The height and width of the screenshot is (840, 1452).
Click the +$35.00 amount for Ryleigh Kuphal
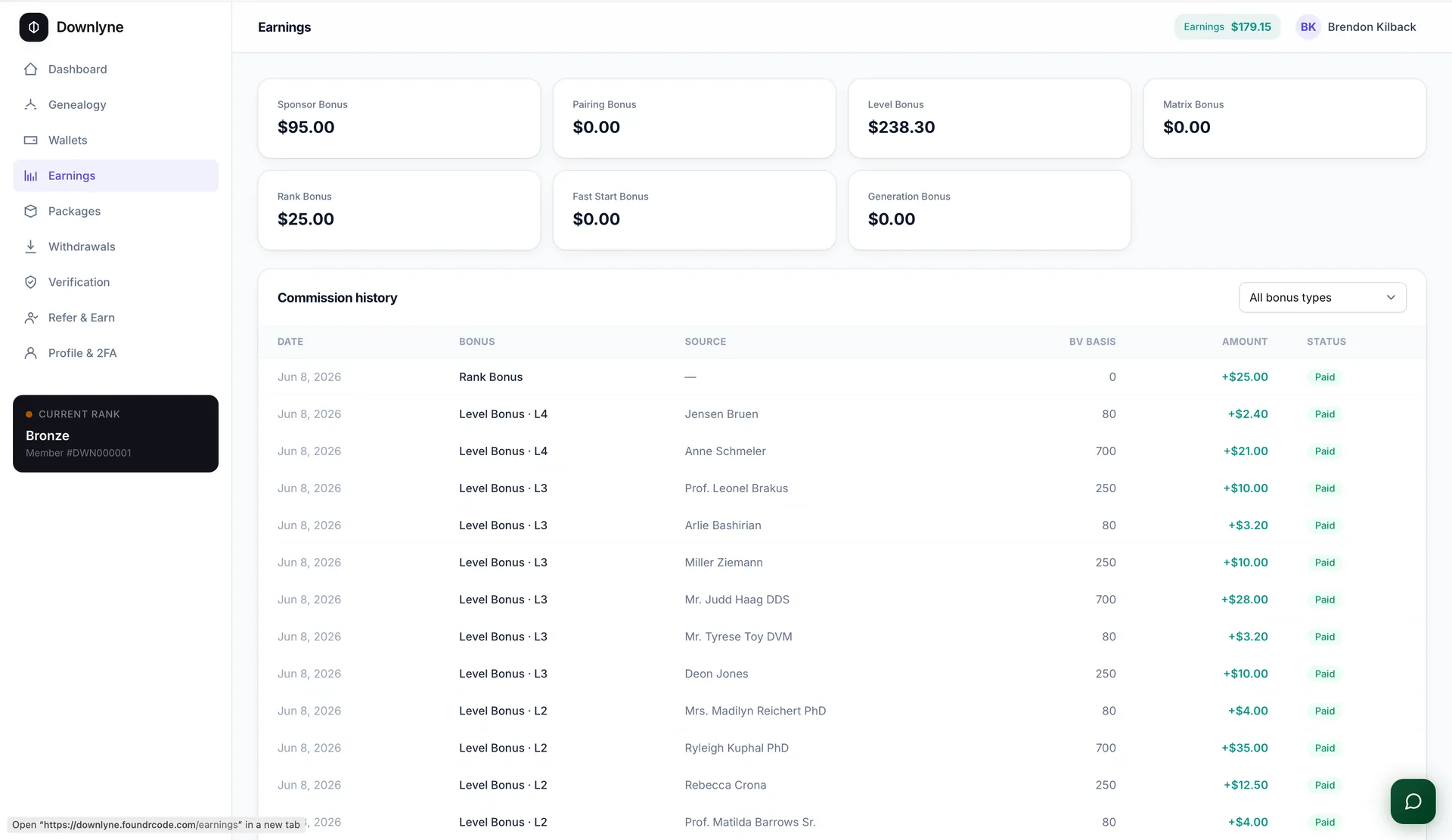[x=1244, y=748]
